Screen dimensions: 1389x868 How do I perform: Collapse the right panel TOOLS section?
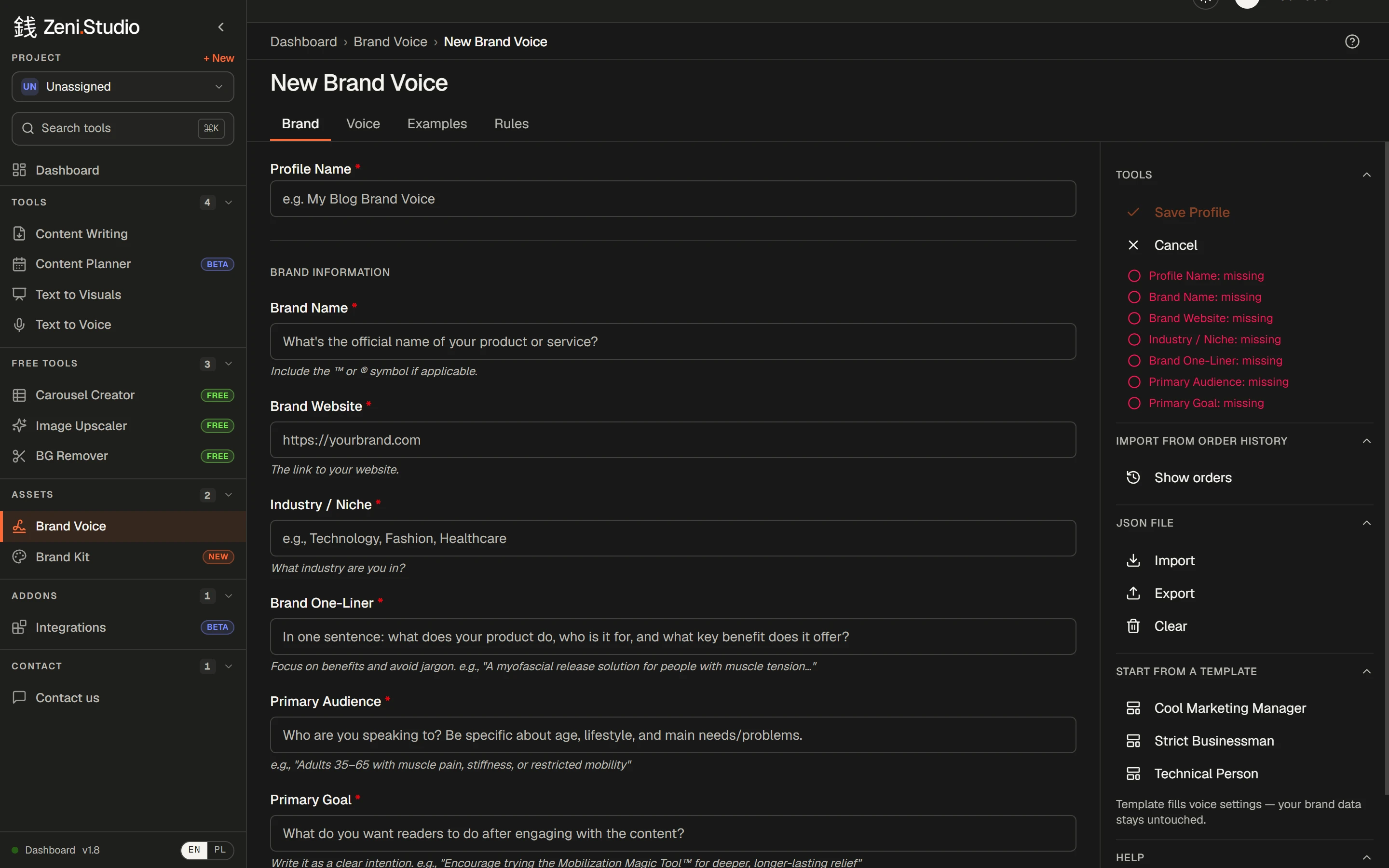tap(1367, 175)
